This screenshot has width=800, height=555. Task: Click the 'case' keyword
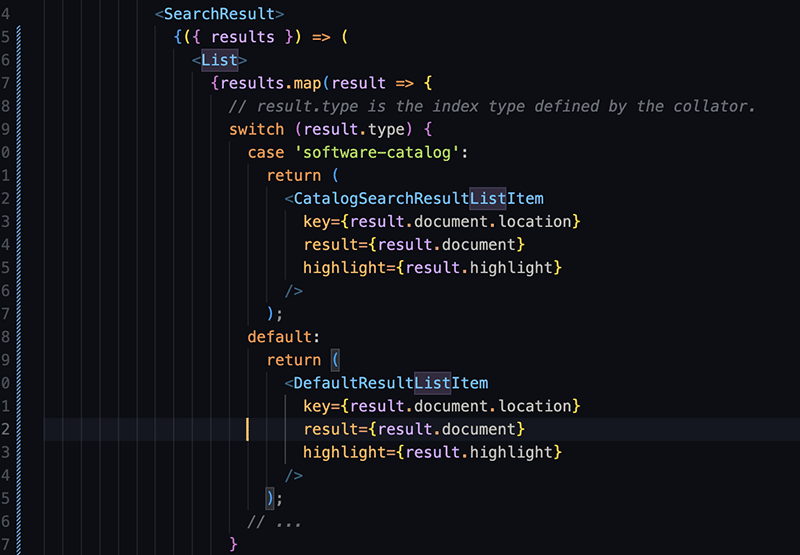pyautogui.click(x=266, y=153)
